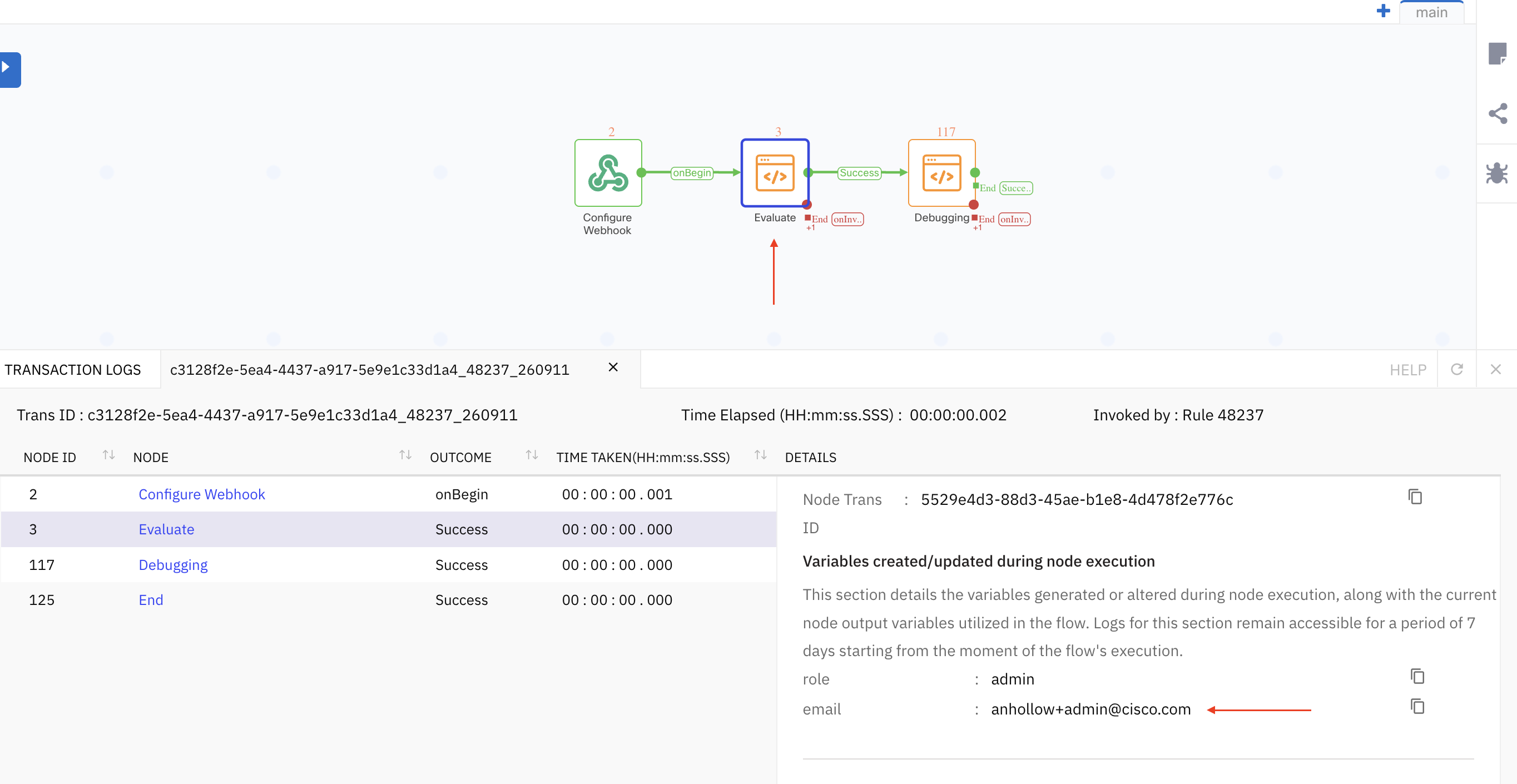Viewport: 1517px width, 784px height.
Task: Click the Configure Webhook node icon
Action: point(608,173)
